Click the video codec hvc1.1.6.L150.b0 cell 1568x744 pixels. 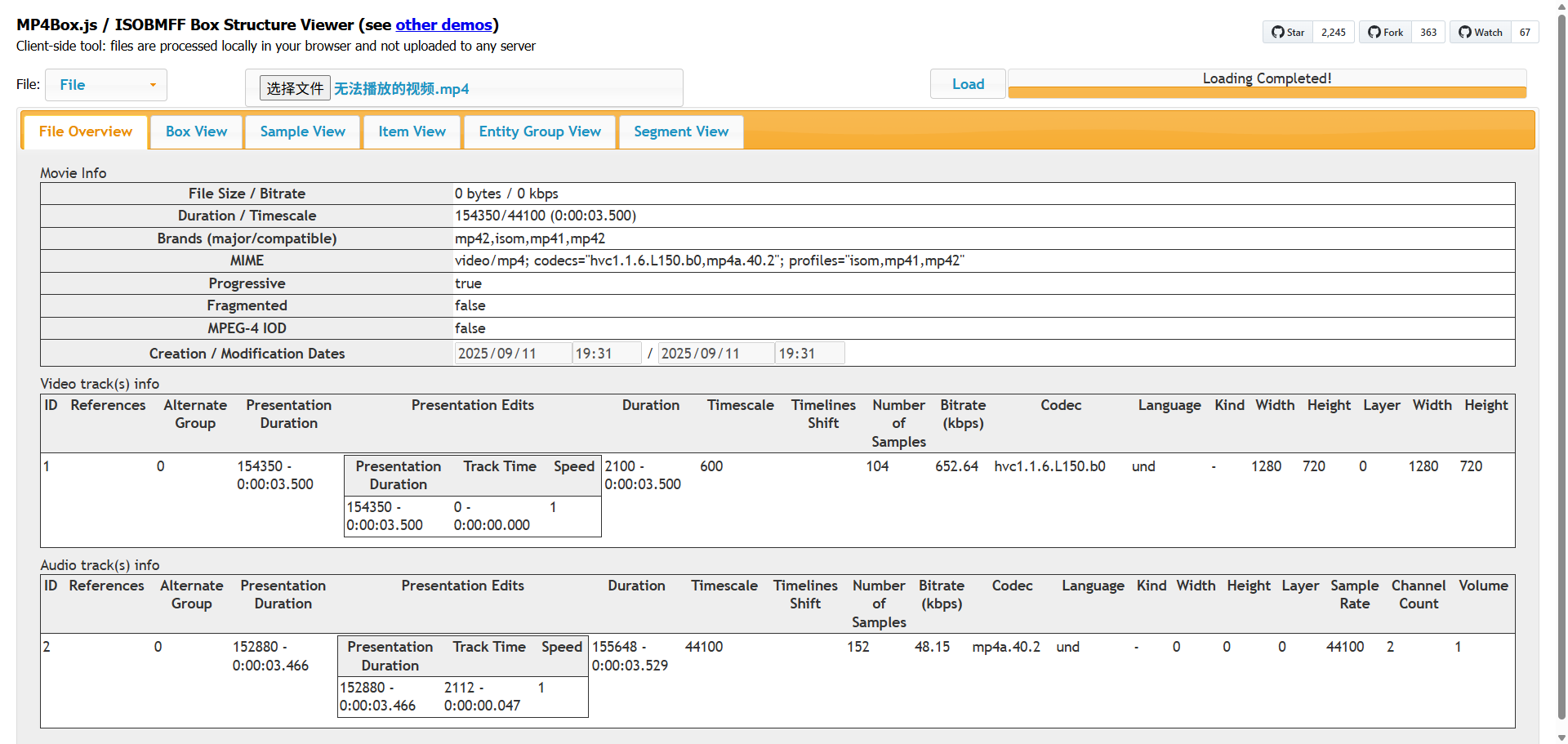point(1049,466)
